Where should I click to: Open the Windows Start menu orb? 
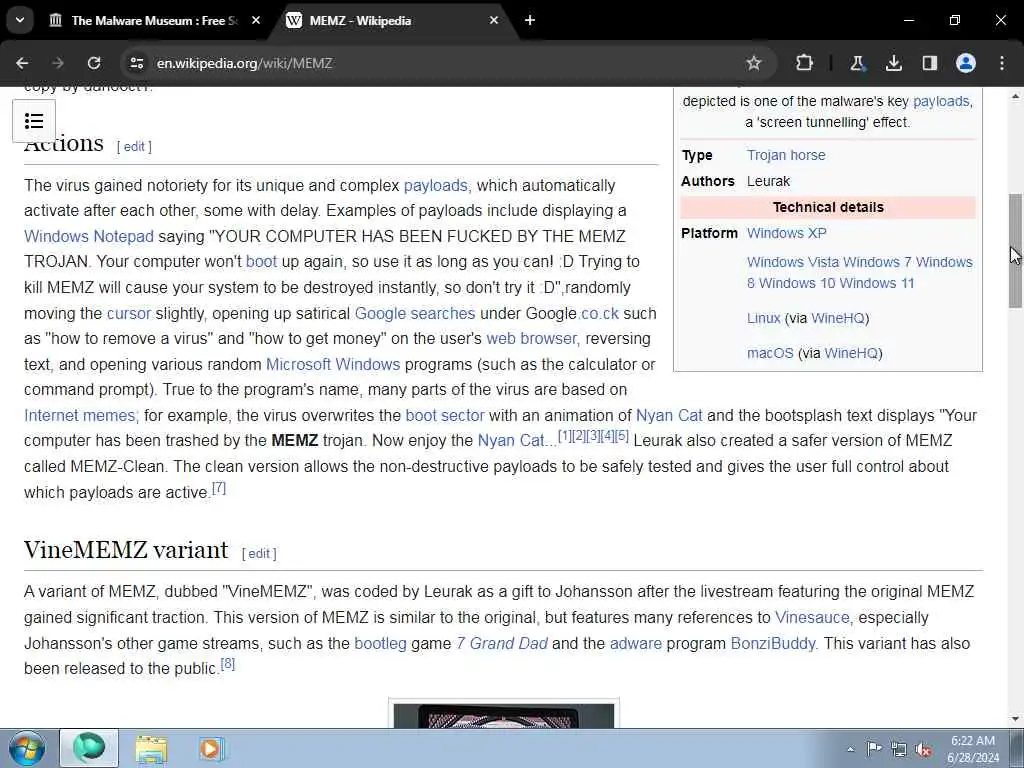(x=27, y=748)
